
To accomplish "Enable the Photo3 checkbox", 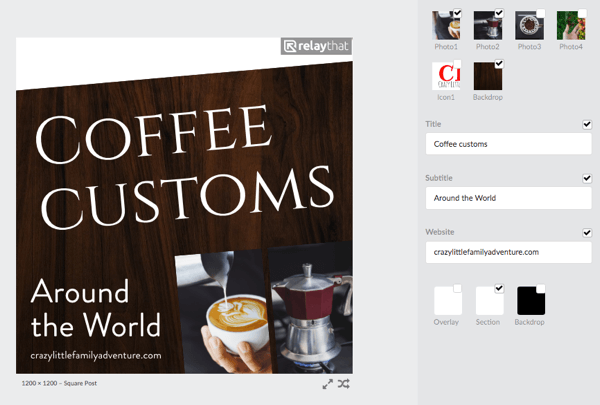I will click(x=541, y=13).
